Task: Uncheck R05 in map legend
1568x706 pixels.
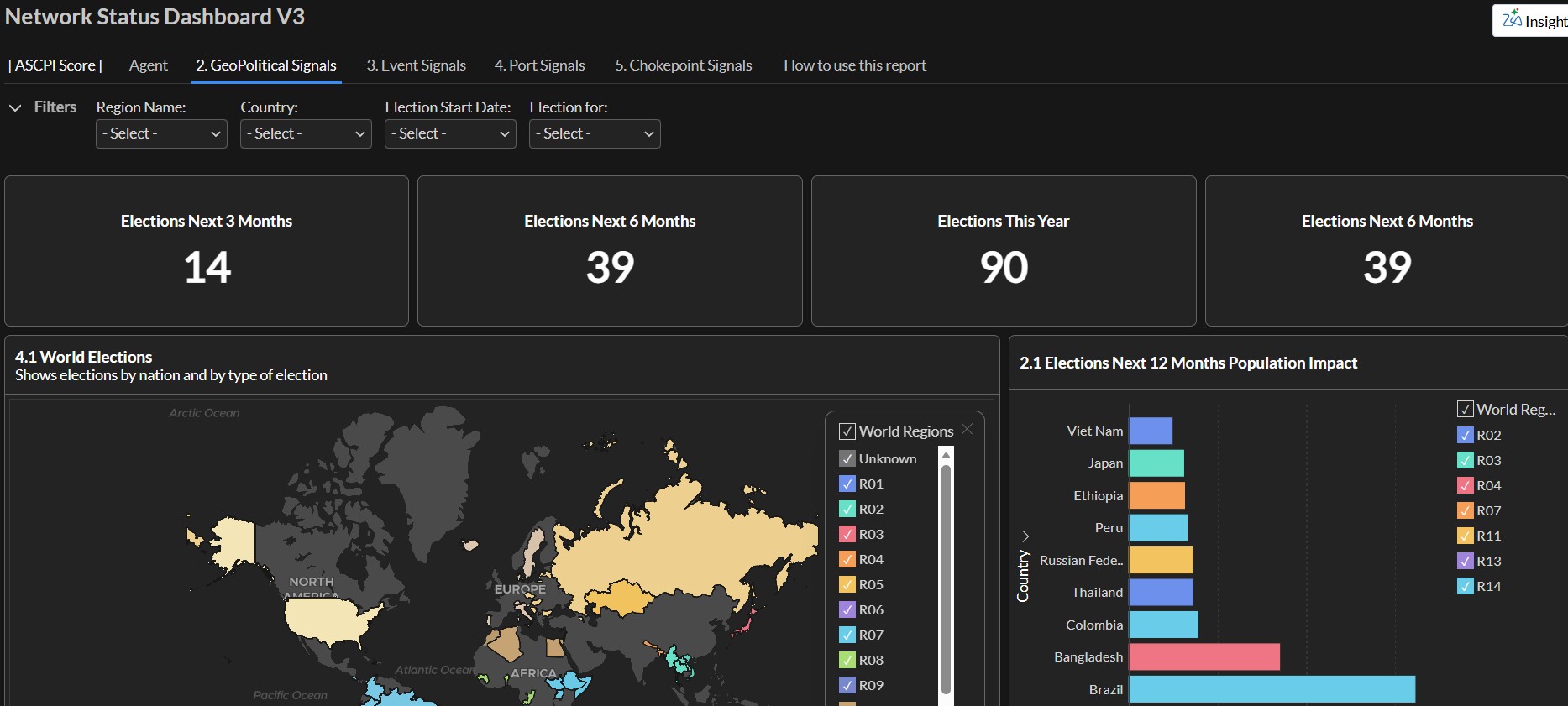Action: click(847, 584)
